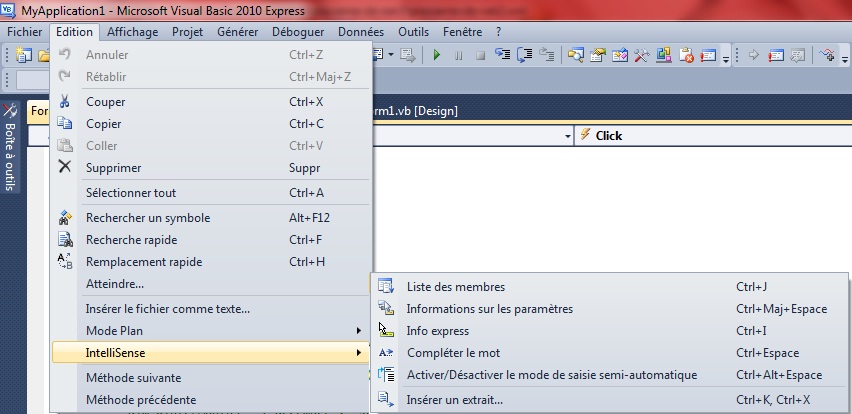Click the green Start Debugging play icon
The height and width of the screenshot is (414, 852).
[x=436, y=55]
